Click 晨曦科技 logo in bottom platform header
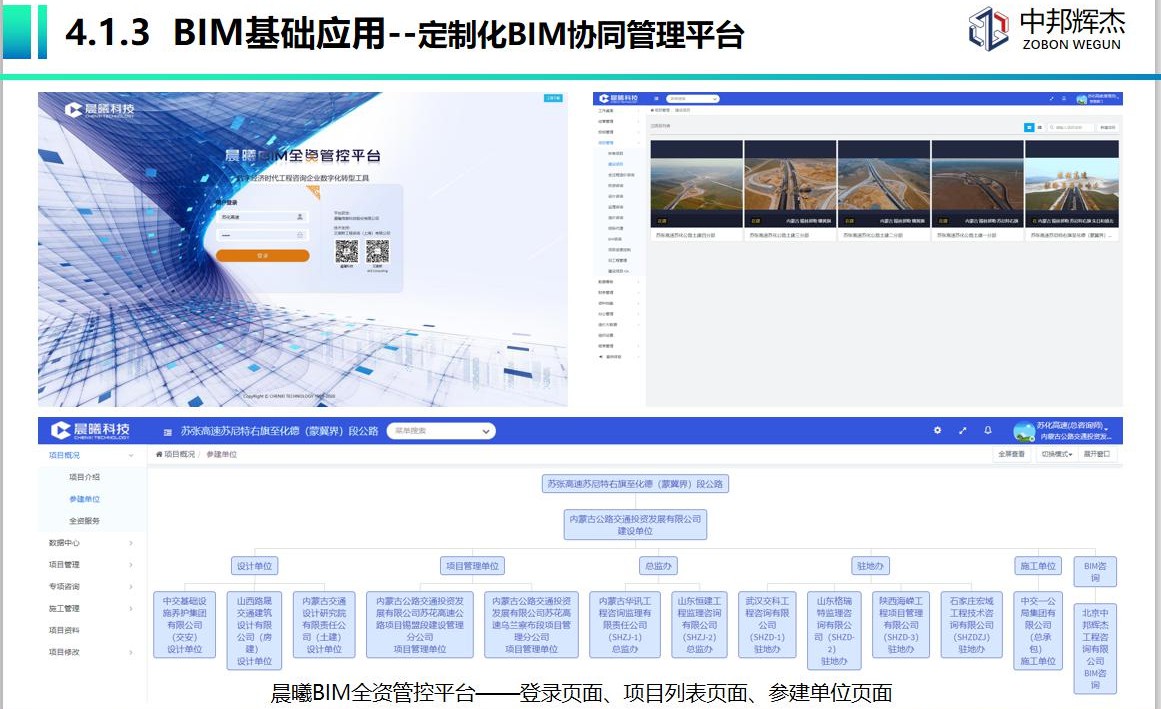This screenshot has height=709, width=1161. 90,431
